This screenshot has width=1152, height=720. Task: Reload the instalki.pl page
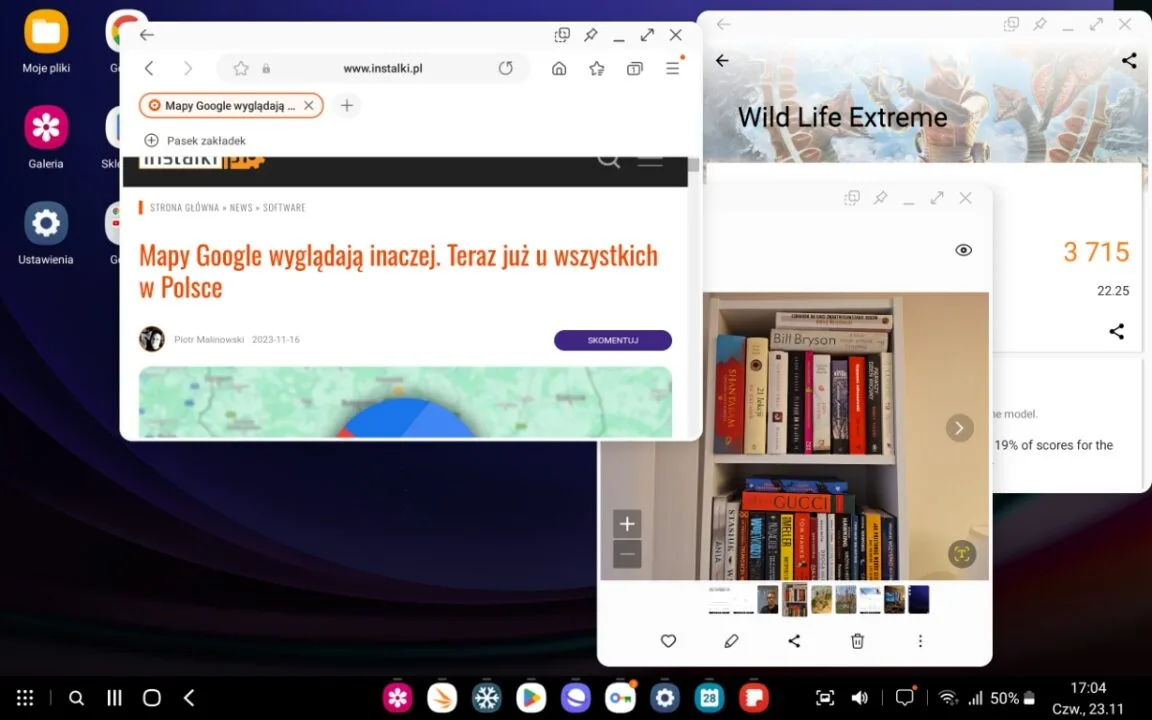click(x=506, y=68)
